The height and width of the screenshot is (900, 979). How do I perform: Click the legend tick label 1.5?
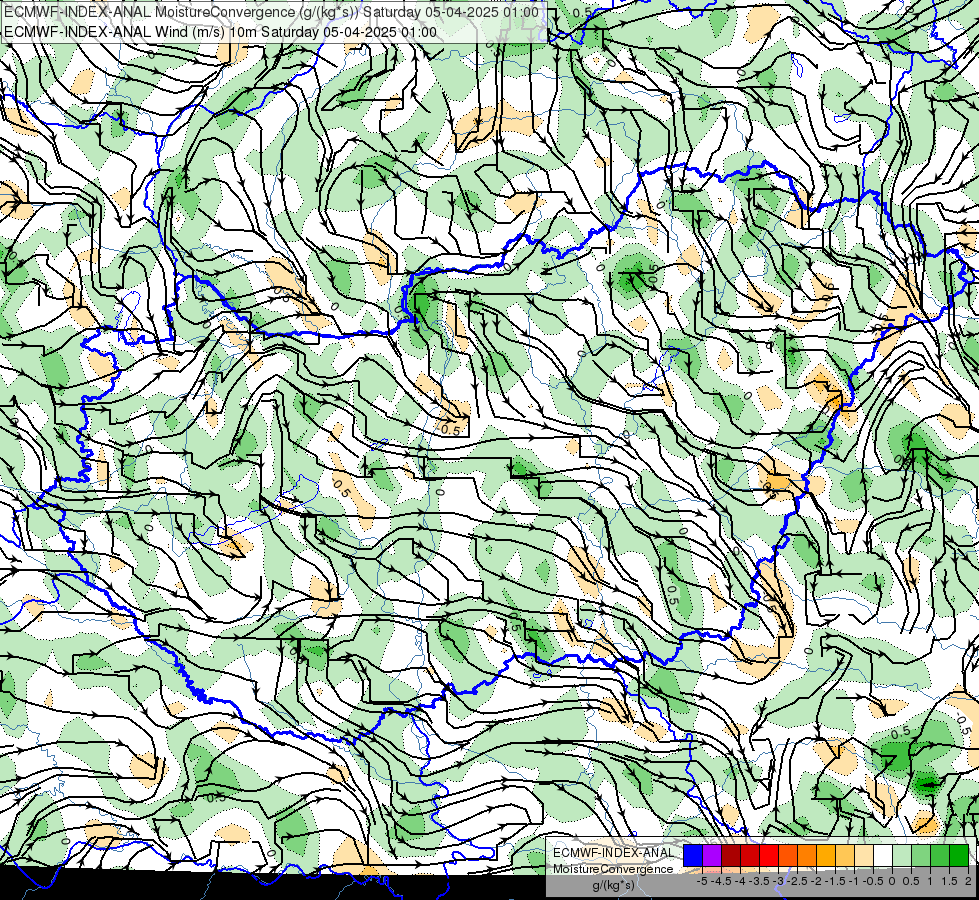pyautogui.click(x=949, y=881)
